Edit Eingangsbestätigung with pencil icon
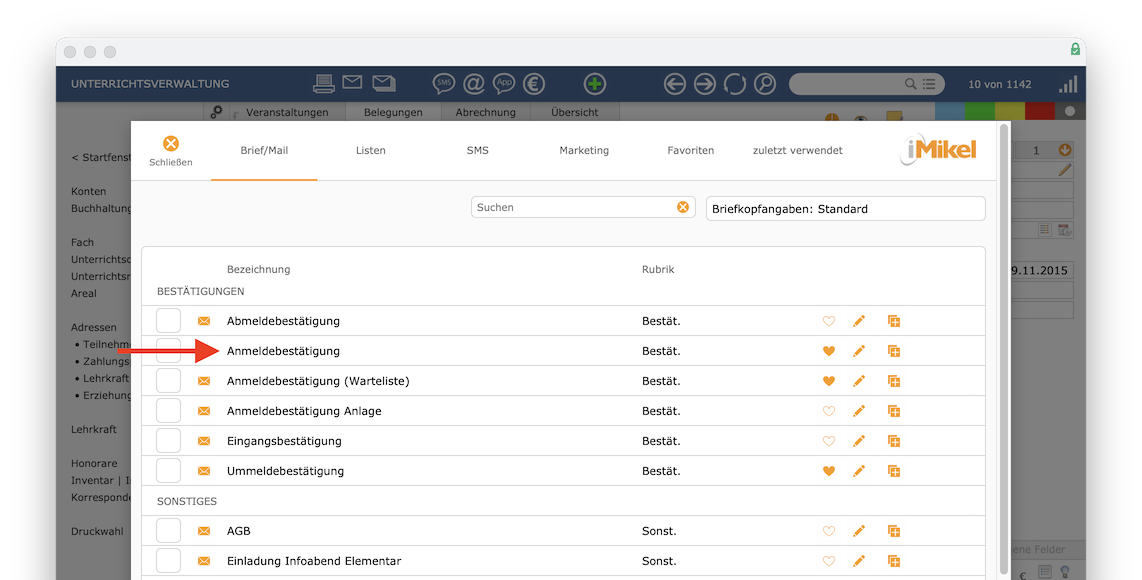Image resolution: width=1142 pixels, height=580 pixels. (x=859, y=441)
